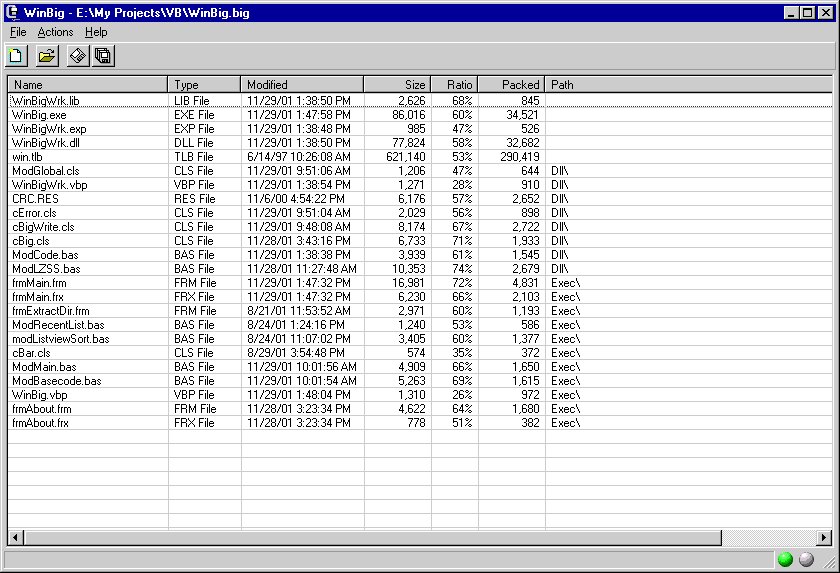Sort list by Name column header
This screenshot has height=573, width=840.
tap(88, 85)
